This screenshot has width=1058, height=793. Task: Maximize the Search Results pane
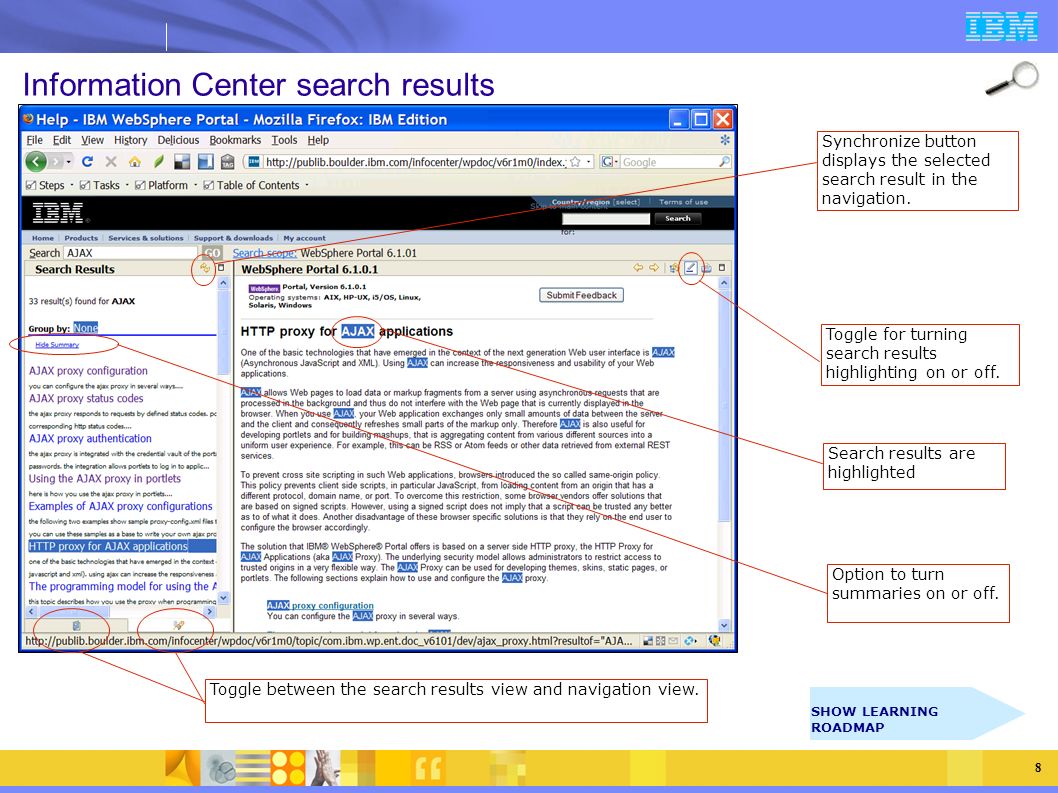tap(221, 268)
